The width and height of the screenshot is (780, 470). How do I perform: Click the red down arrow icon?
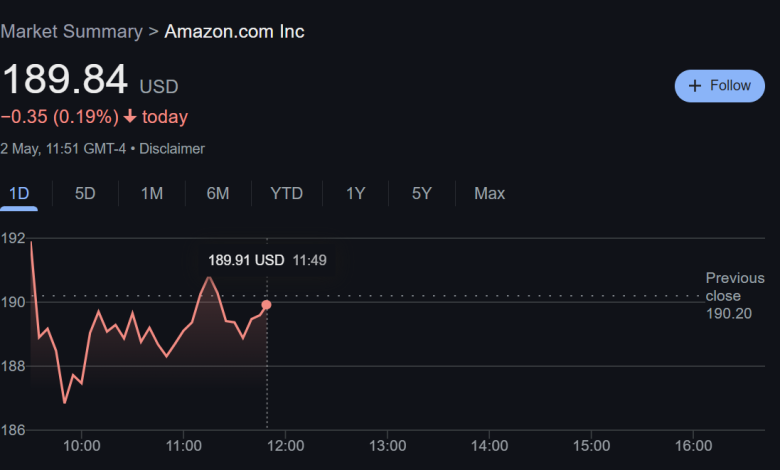click(130, 117)
